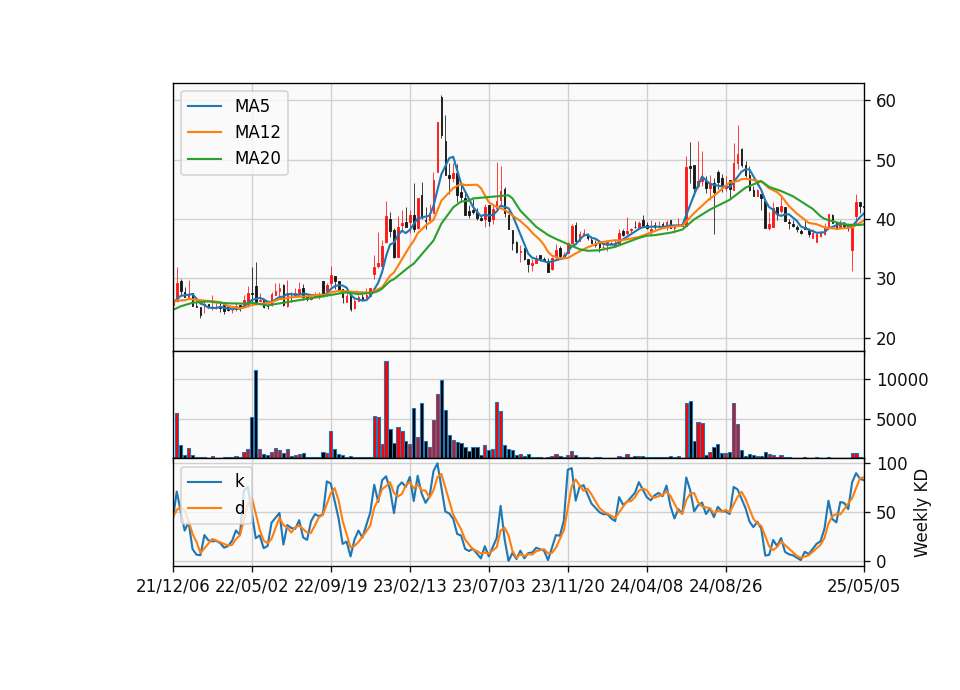Click the k legend label
Screen dimensions: 960x690
pyautogui.click(x=239, y=481)
